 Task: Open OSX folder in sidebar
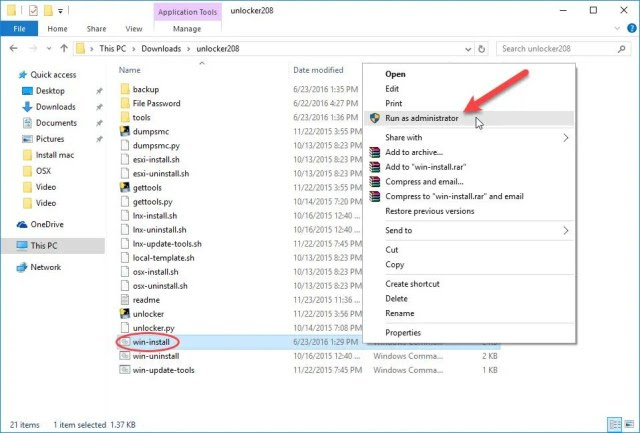(x=43, y=171)
